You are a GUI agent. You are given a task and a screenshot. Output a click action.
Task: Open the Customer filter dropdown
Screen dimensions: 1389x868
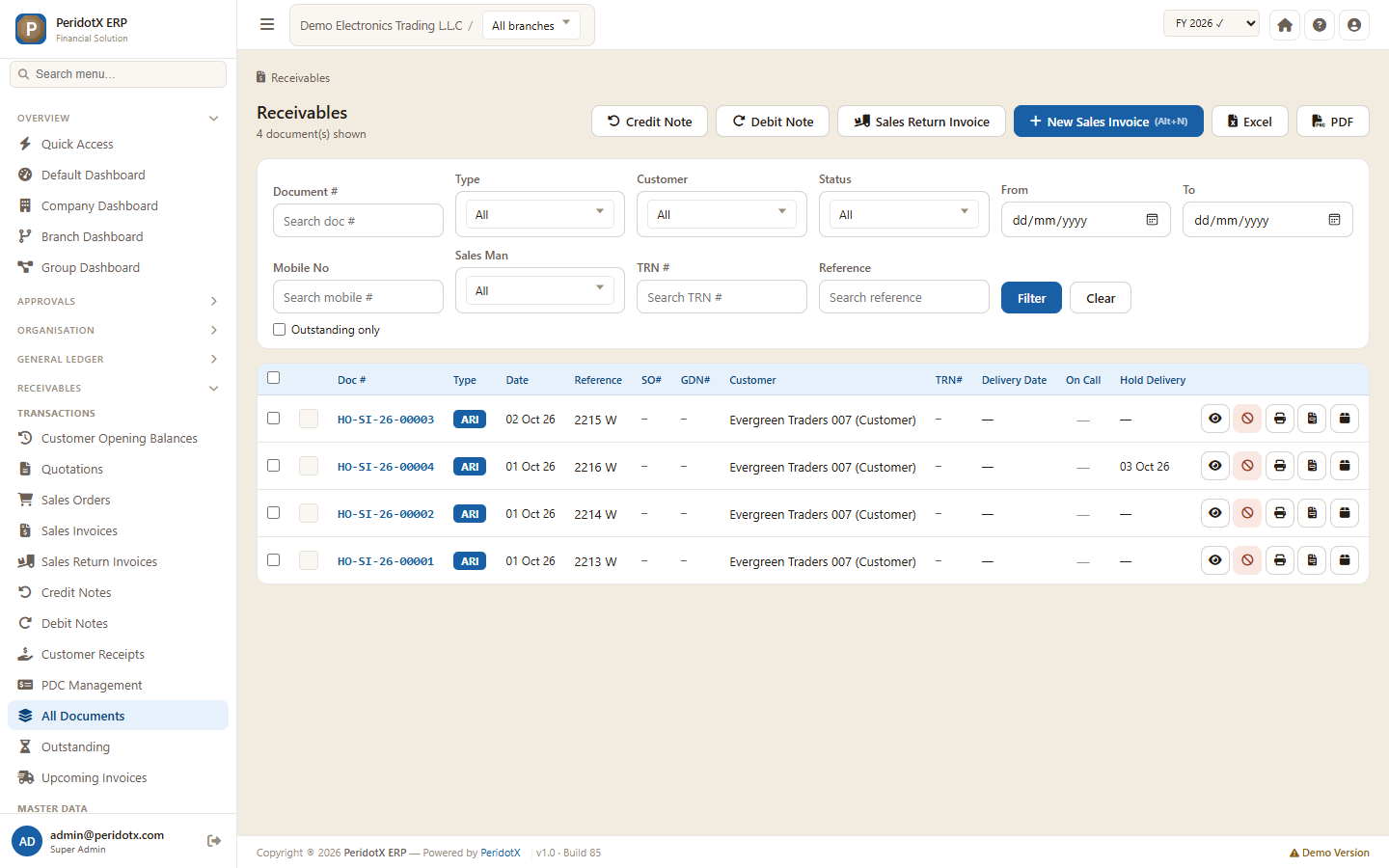[x=722, y=214]
